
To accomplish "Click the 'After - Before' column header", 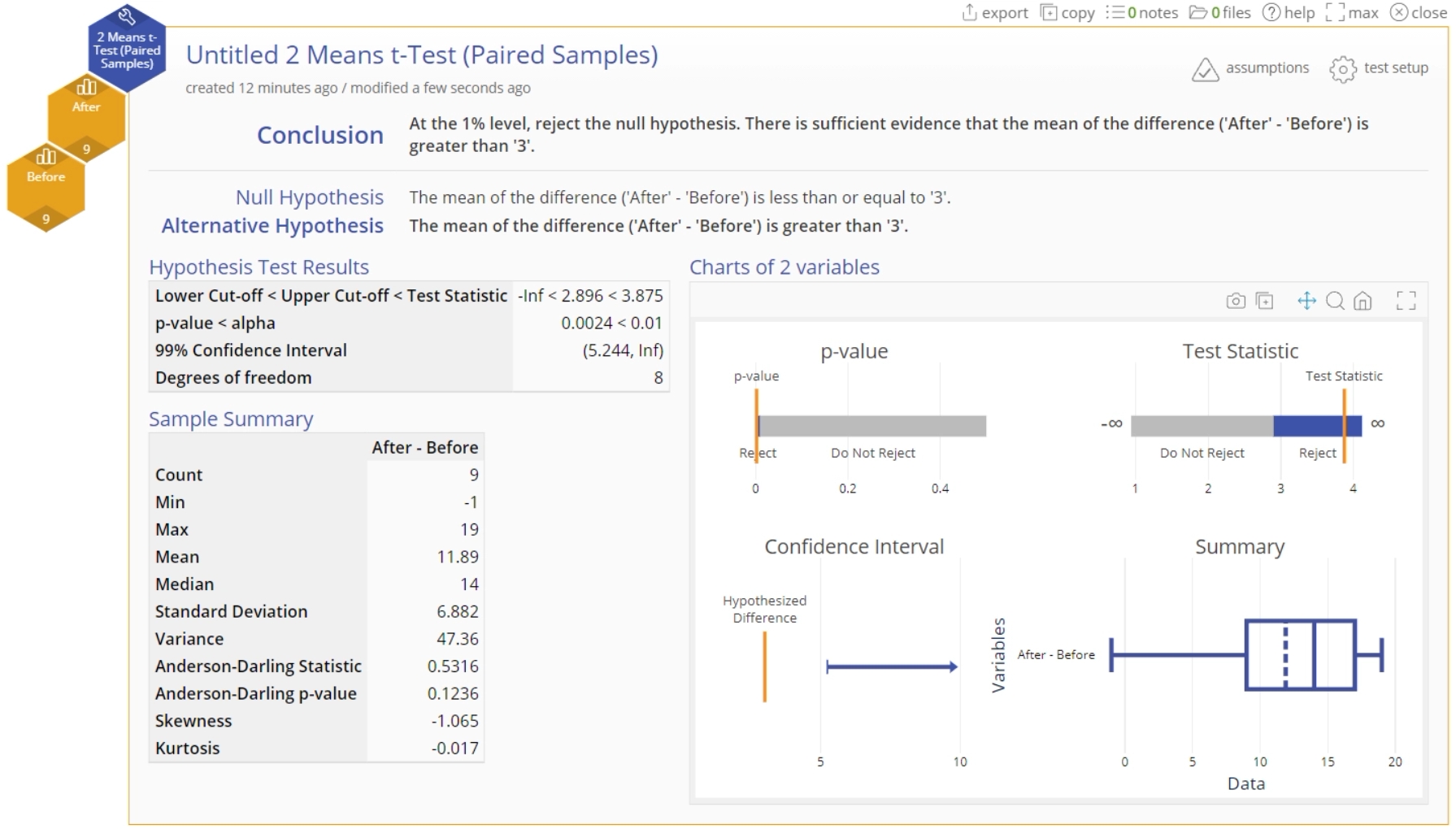I will click(x=424, y=448).
